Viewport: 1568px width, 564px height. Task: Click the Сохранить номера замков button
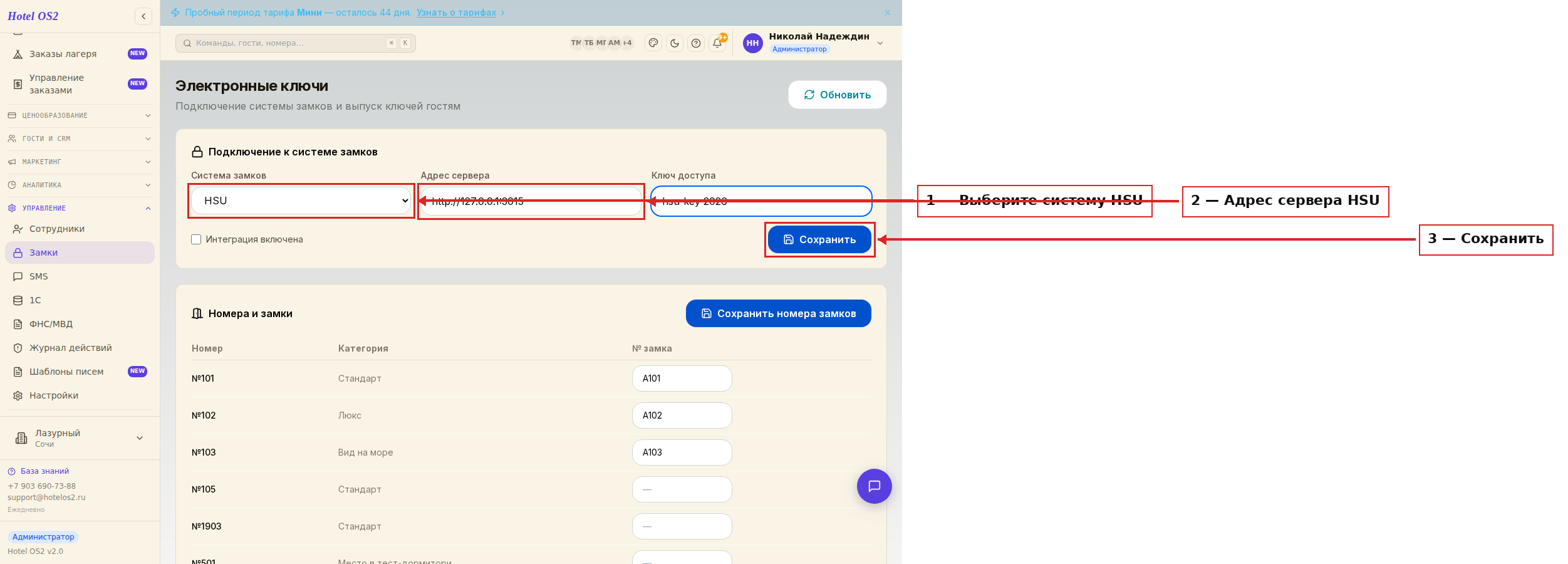(x=779, y=313)
